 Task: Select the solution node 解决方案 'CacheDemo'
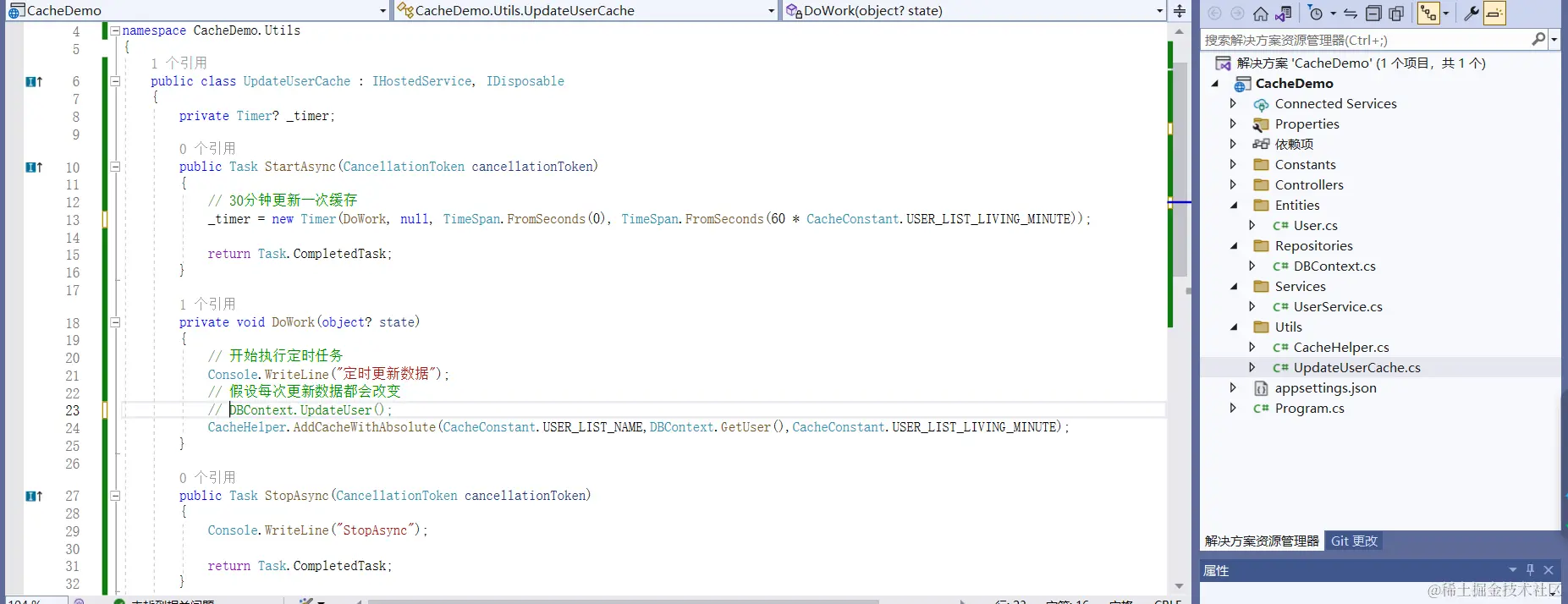tap(1361, 63)
